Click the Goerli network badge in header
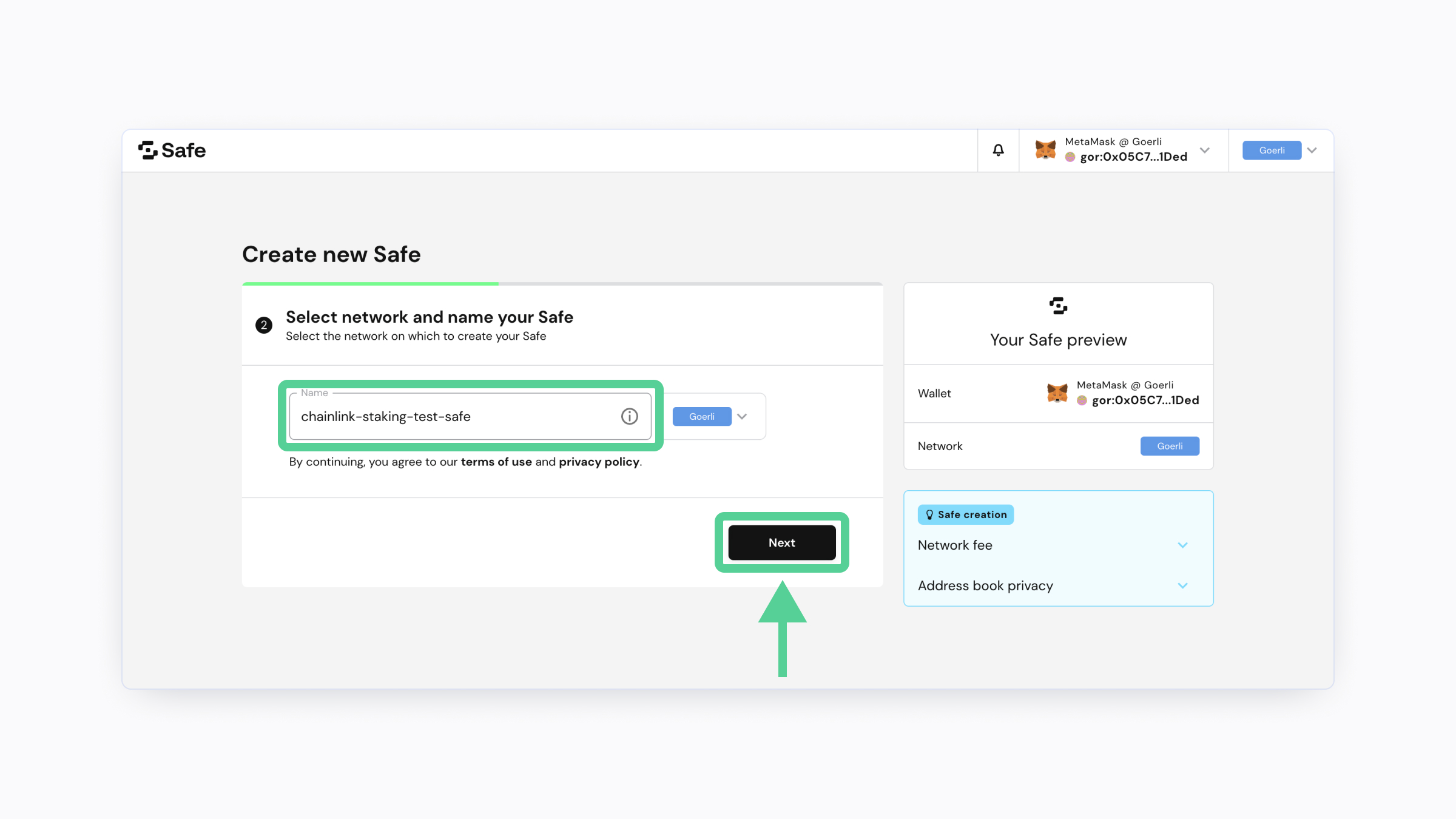1456x819 pixels. click(x=1272, y=150)
